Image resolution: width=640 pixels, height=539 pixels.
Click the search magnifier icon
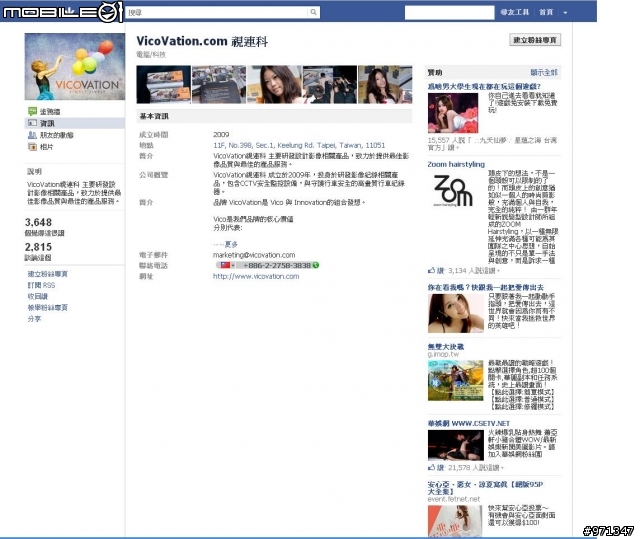click(313, 12)
